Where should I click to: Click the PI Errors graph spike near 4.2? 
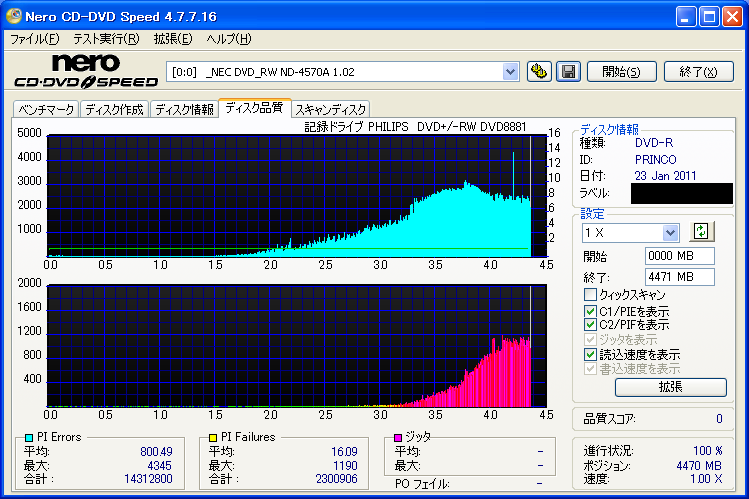pyautogui.click(x=514, y=174)
